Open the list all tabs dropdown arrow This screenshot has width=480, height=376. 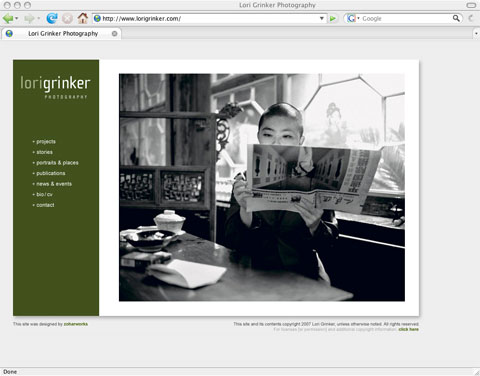point(476,33)
